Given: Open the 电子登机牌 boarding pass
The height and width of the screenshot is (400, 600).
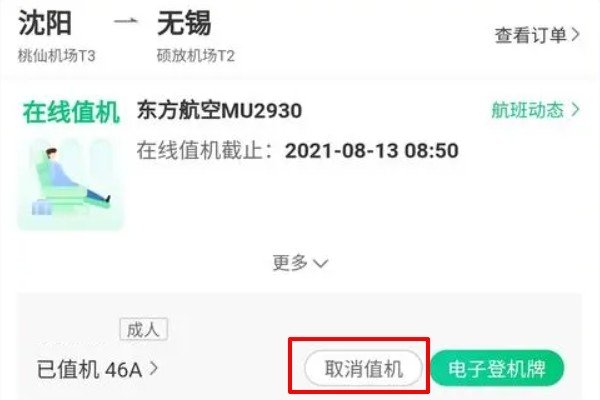Looking at the screenshot, I should point(497,368).
